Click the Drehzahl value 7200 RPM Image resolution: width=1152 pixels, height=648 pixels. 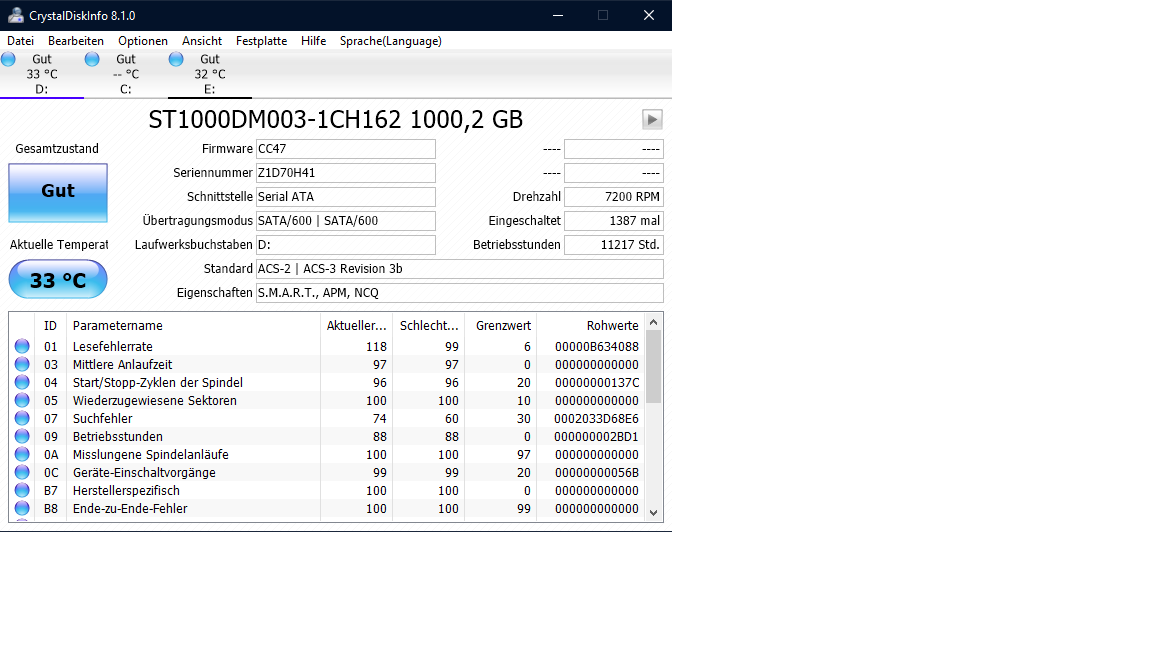click(613, 197)
